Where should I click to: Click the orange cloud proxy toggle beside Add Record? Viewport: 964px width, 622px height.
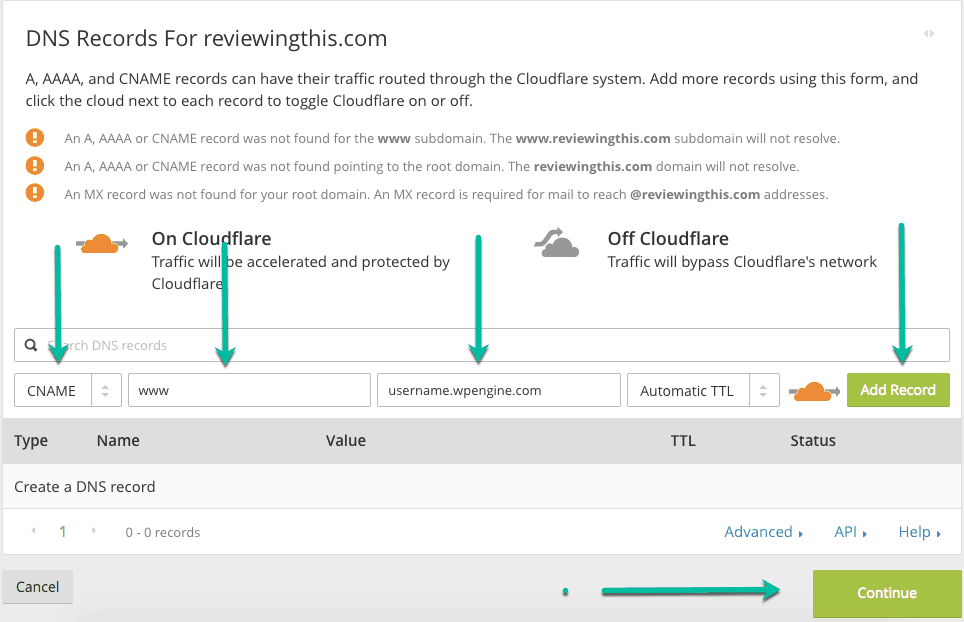click(814, 391)
